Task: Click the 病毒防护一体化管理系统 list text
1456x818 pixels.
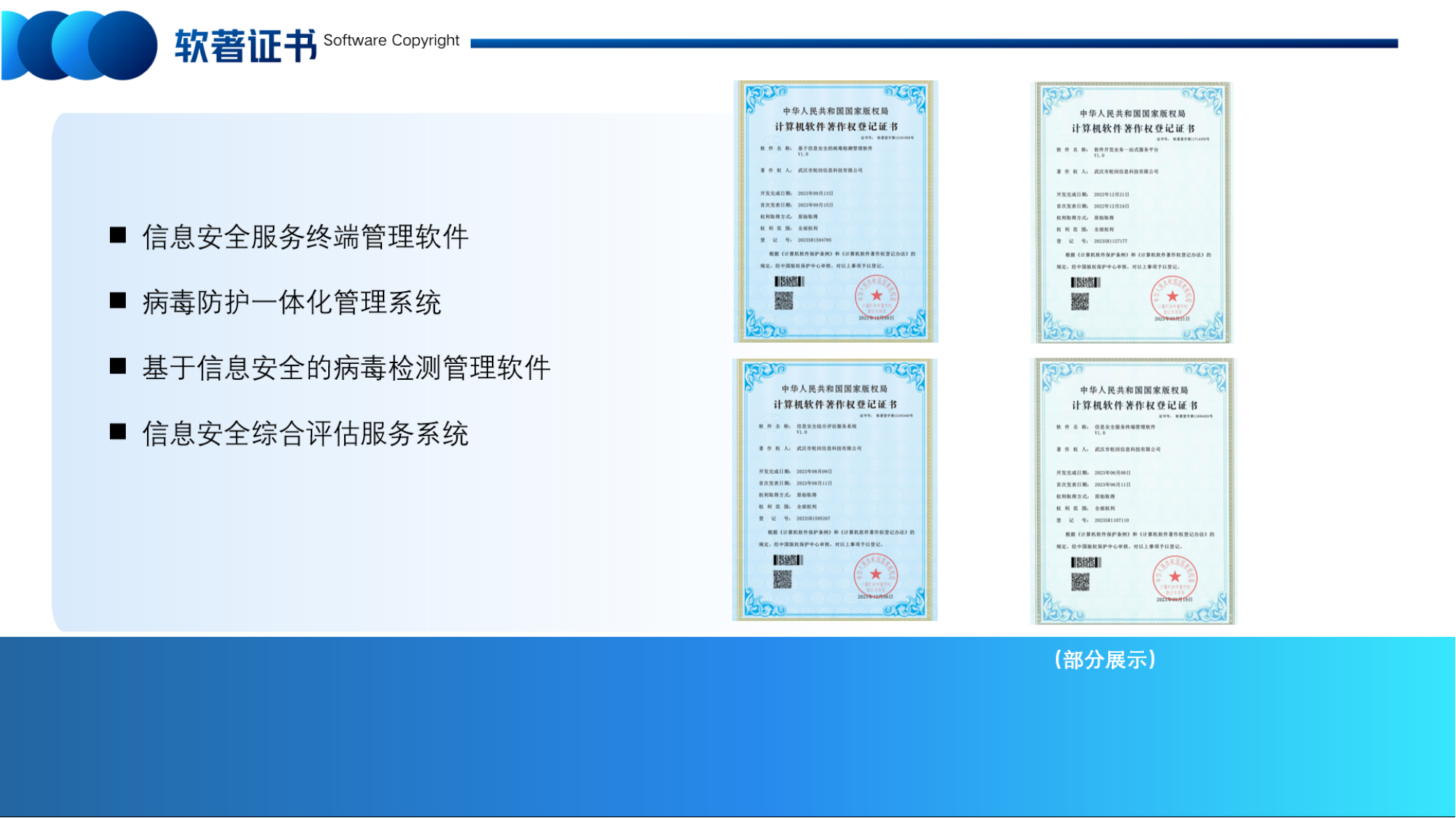Action: [x=292, y=303]
